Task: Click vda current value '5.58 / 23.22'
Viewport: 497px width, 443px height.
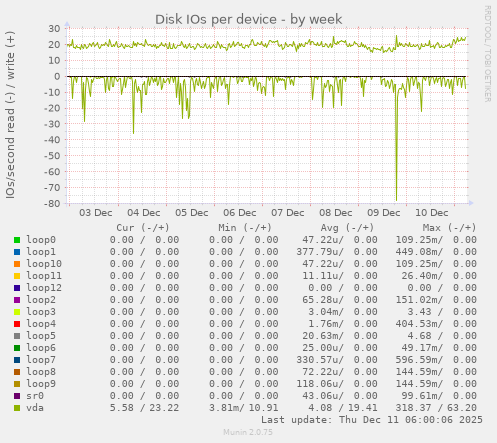Action: 144,408
